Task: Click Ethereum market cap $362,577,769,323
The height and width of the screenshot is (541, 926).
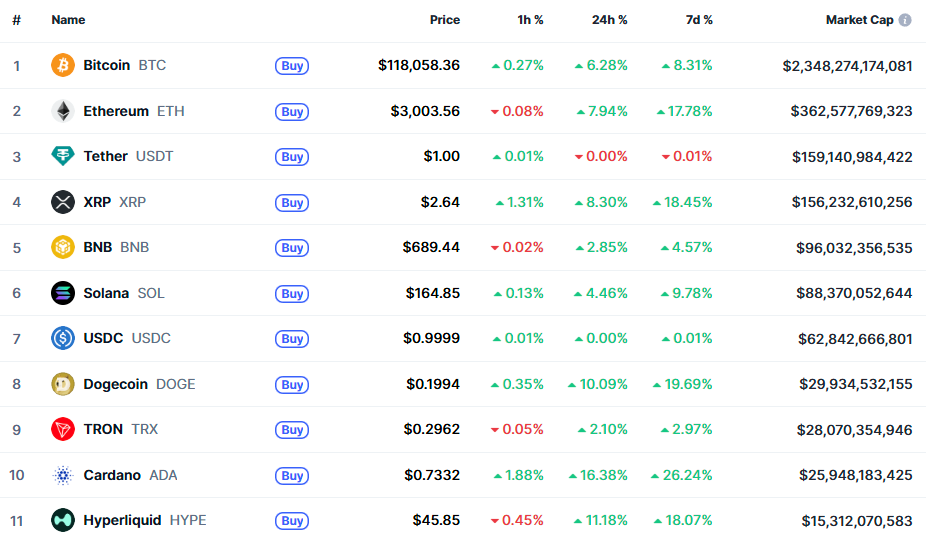Action: point(852,111)
